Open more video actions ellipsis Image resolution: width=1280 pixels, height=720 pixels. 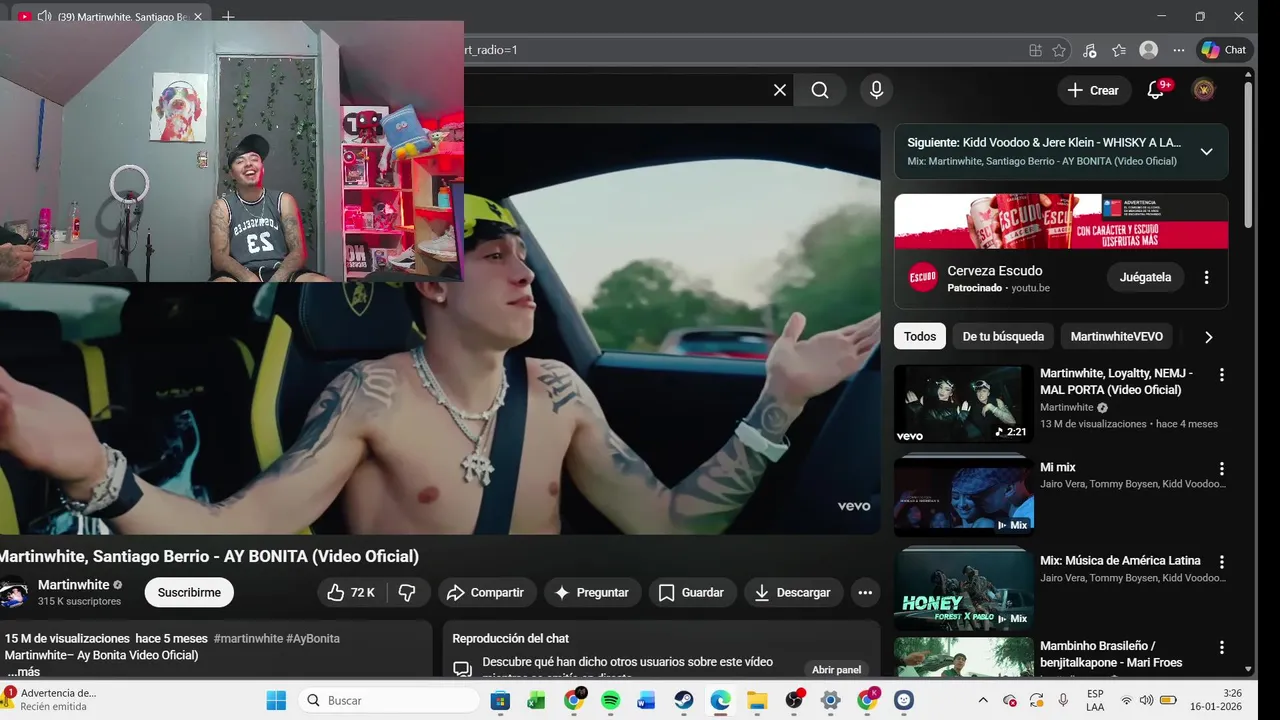(x=865, y=593)
